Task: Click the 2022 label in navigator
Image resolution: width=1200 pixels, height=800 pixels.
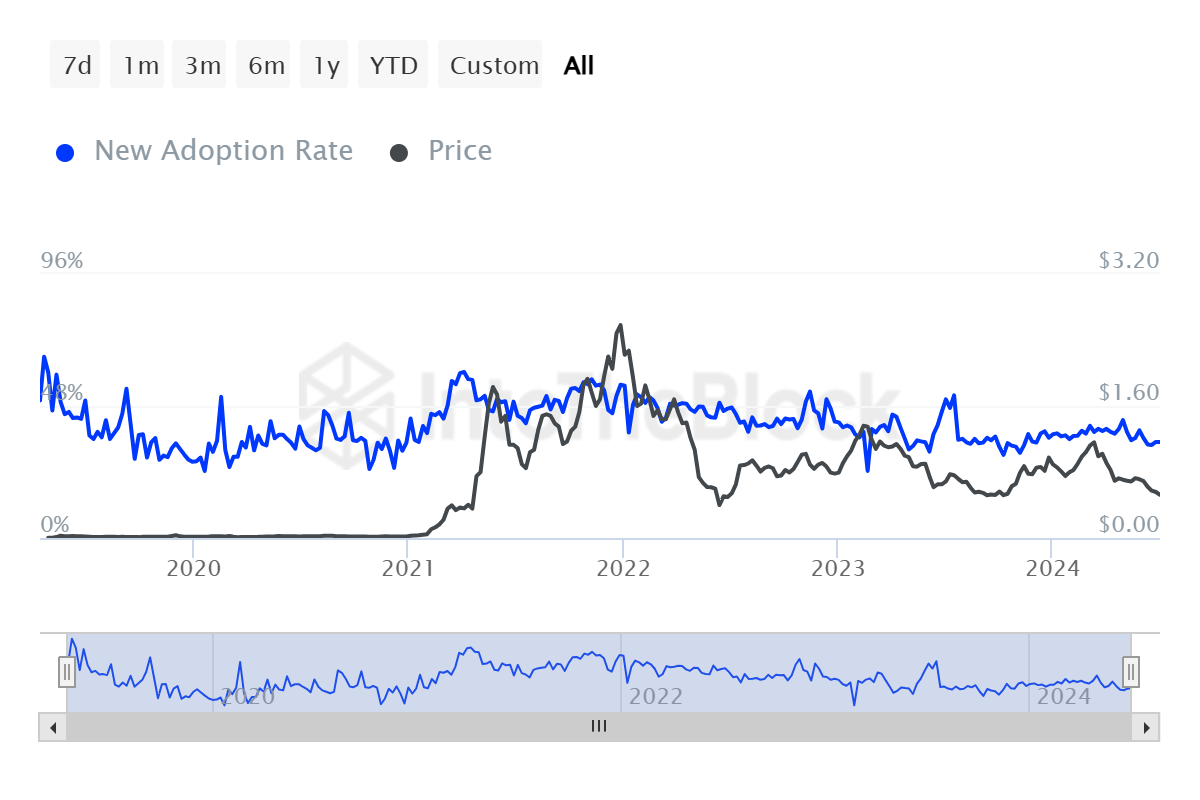Action: pos(655,696)
